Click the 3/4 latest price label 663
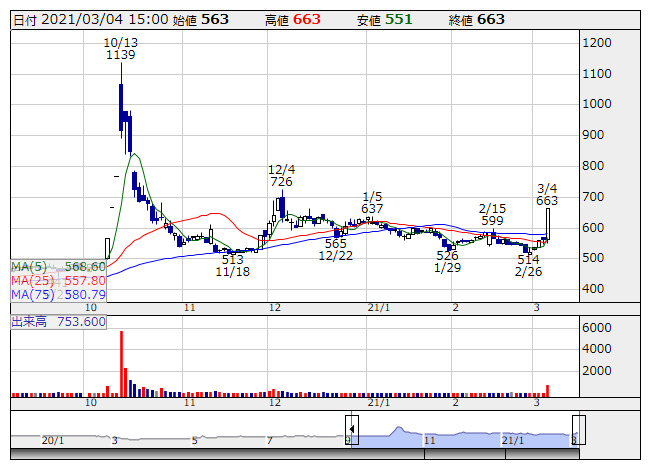This screenshot has height=470, width=653. (547, 201)
